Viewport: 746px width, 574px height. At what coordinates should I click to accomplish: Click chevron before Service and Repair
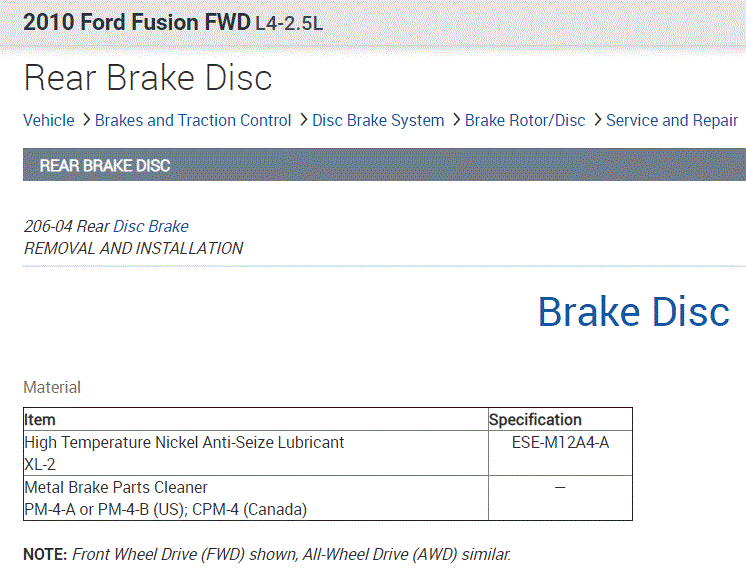click(596, 120)
